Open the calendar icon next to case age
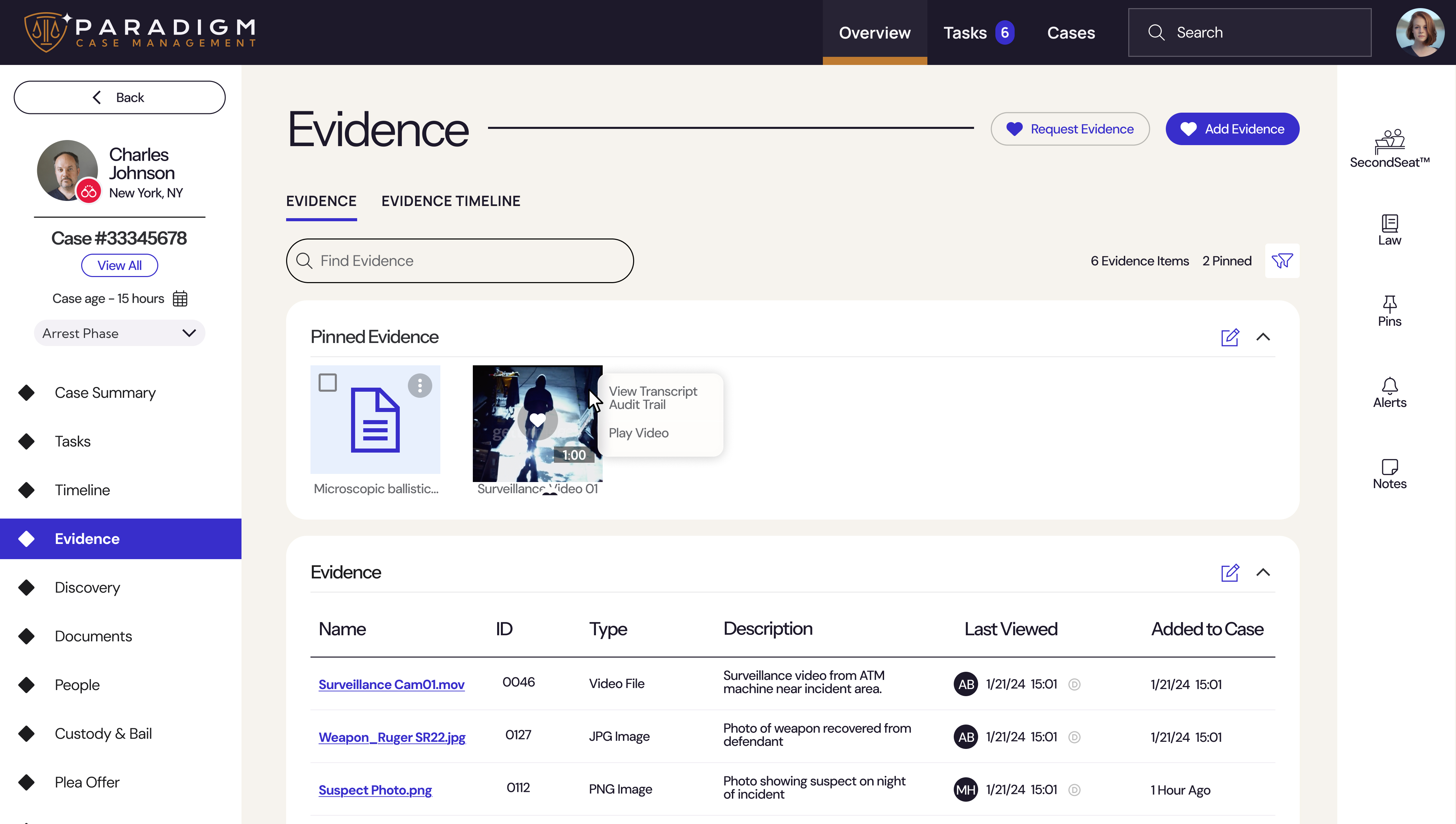This screenshot has width=1456, height=824. pos(180,298)
